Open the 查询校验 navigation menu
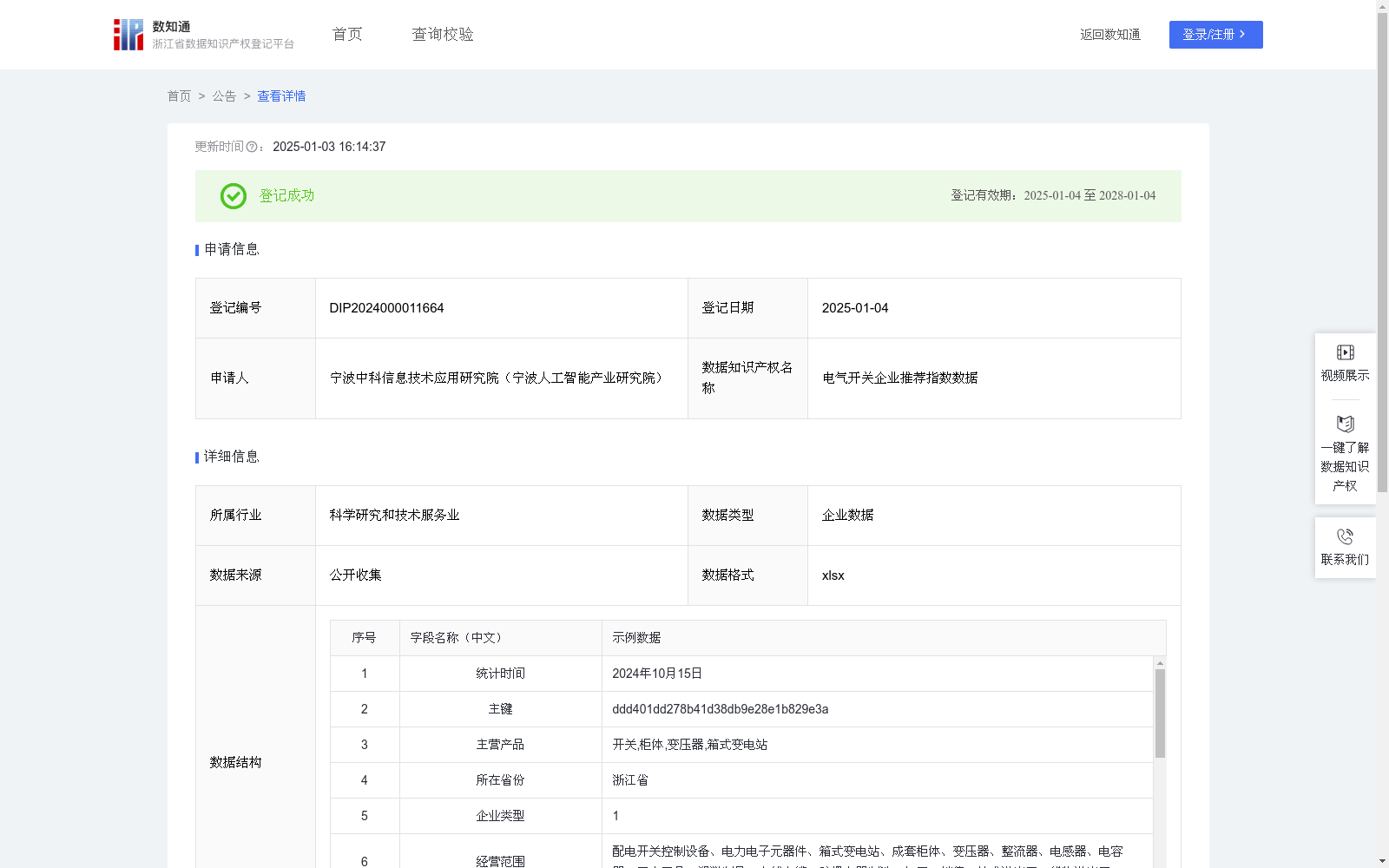Image resolution: width=1389 pixels, height=868 pixels. coord(443,35)
